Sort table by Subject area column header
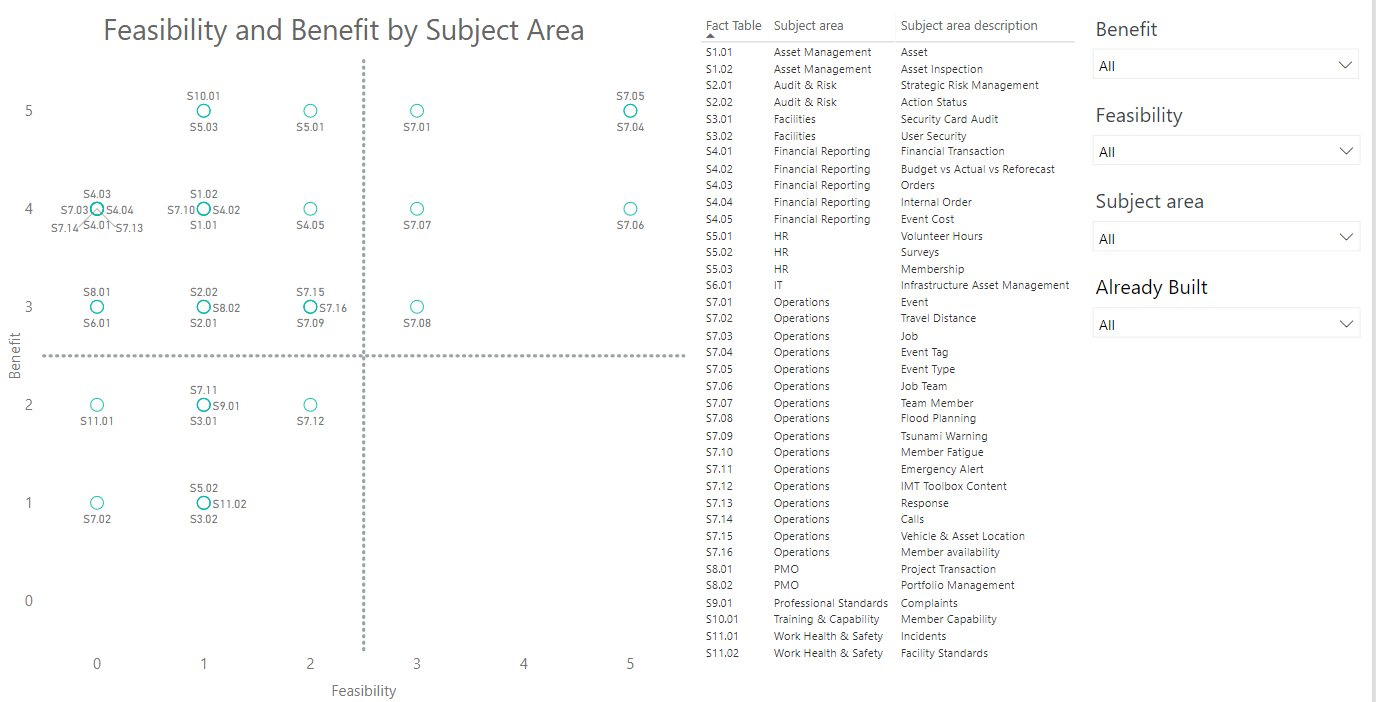This screenshot has width=1376, height=702. pos(808,26)
